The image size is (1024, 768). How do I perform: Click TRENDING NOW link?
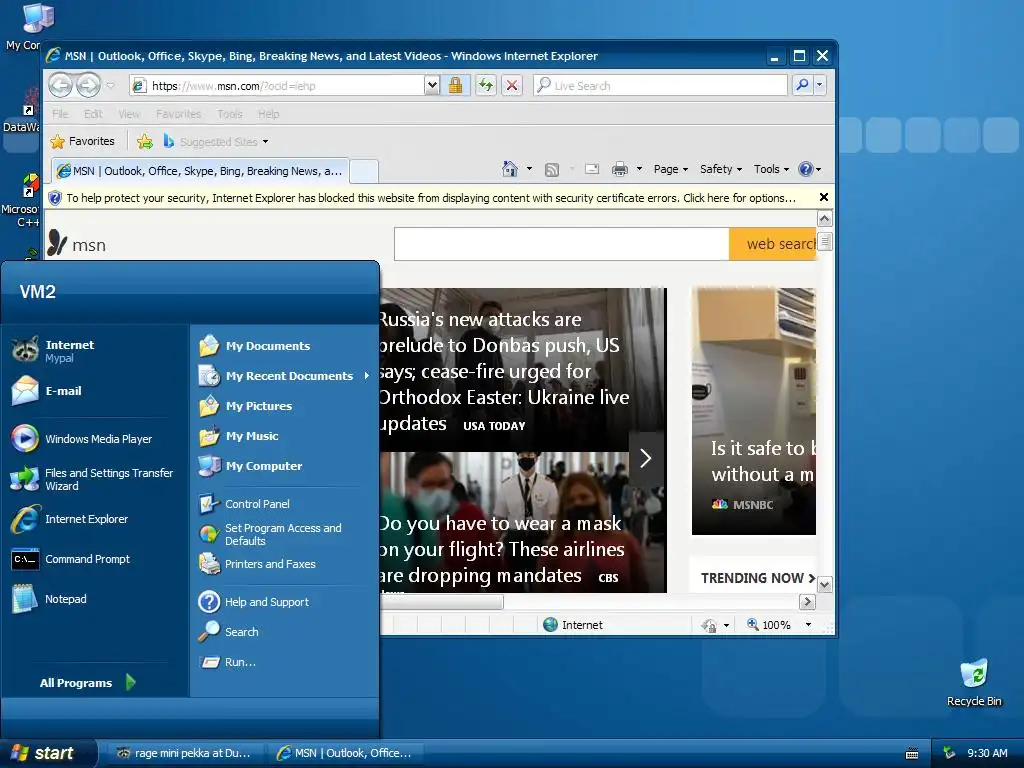click(x=758, y=578)
